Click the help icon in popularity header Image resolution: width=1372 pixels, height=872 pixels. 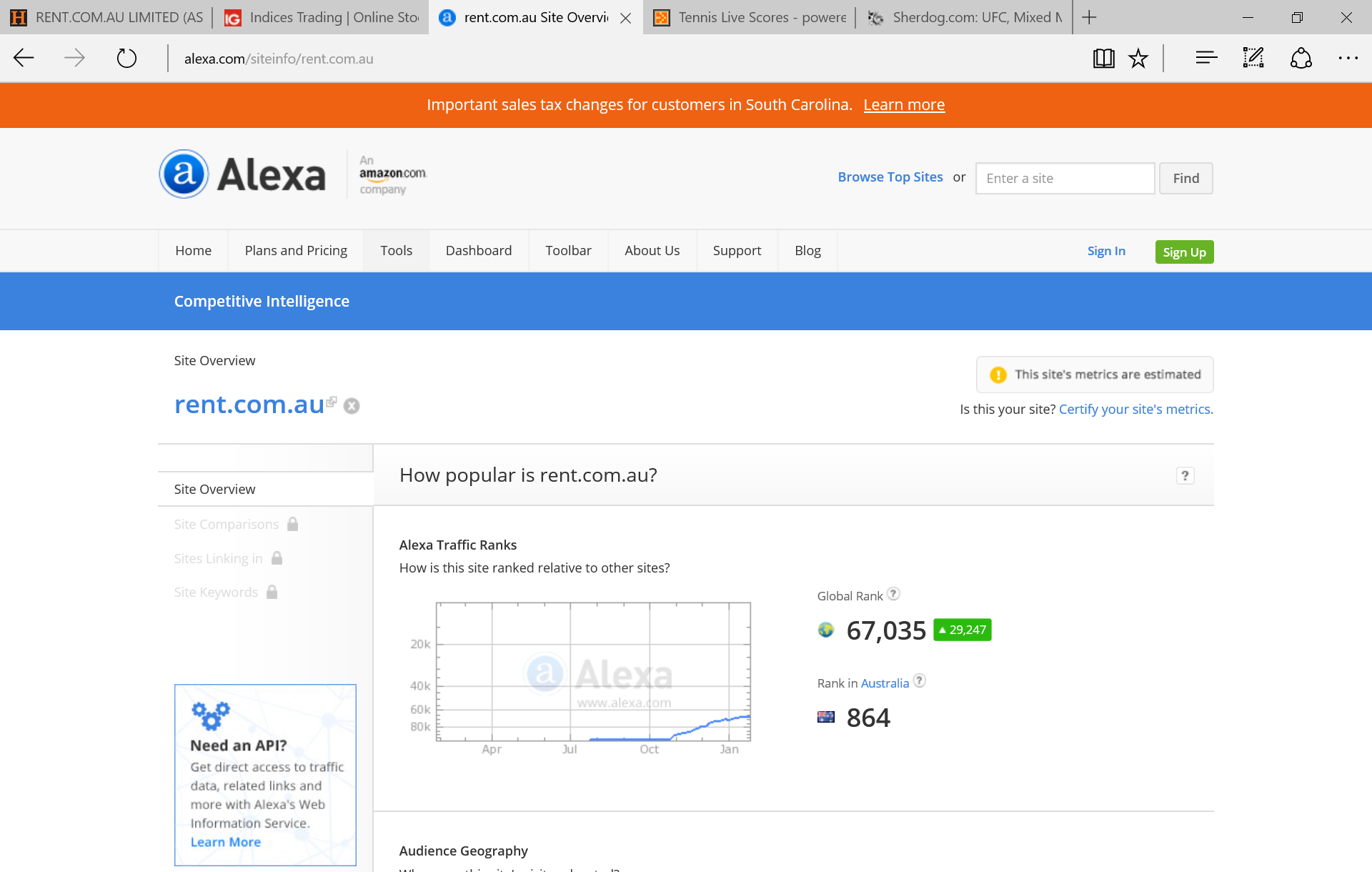[1185, 475]
